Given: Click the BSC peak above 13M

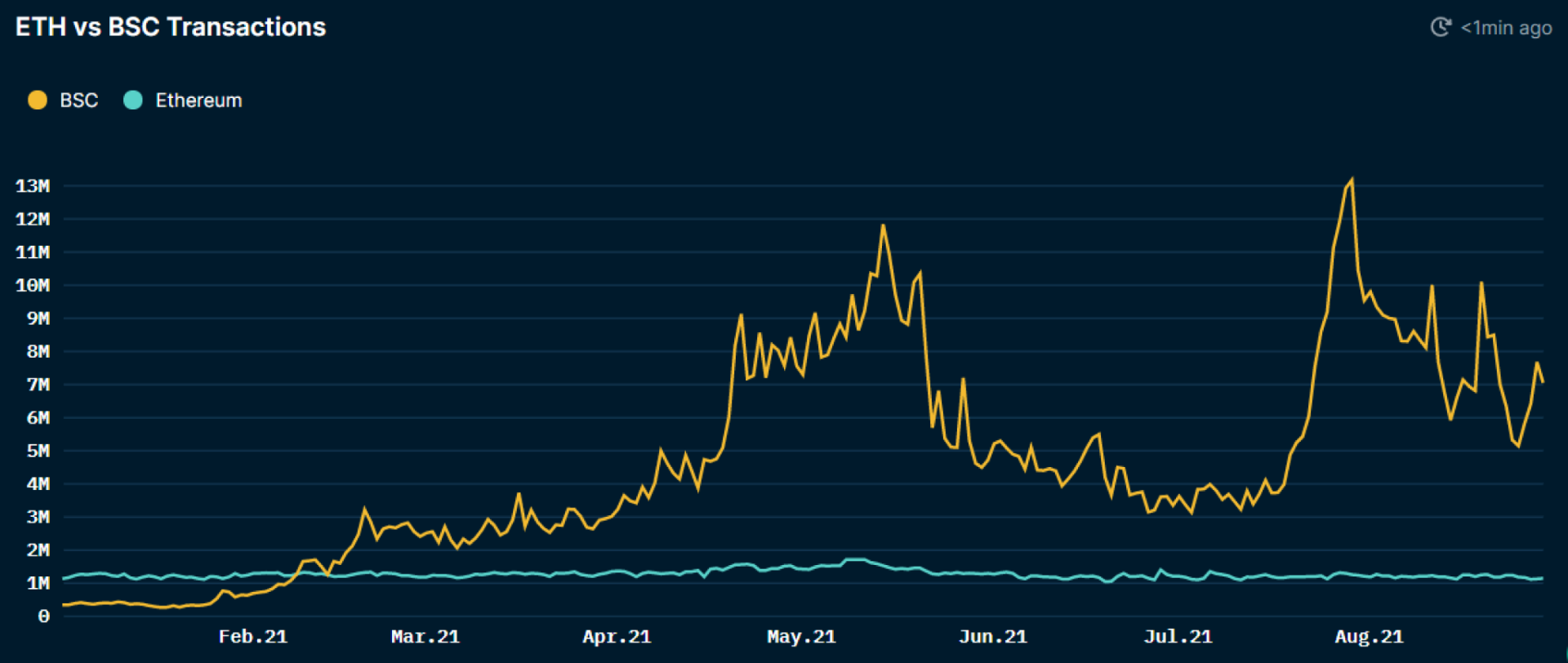Looking at the screenshot, I should point(1352,180).
